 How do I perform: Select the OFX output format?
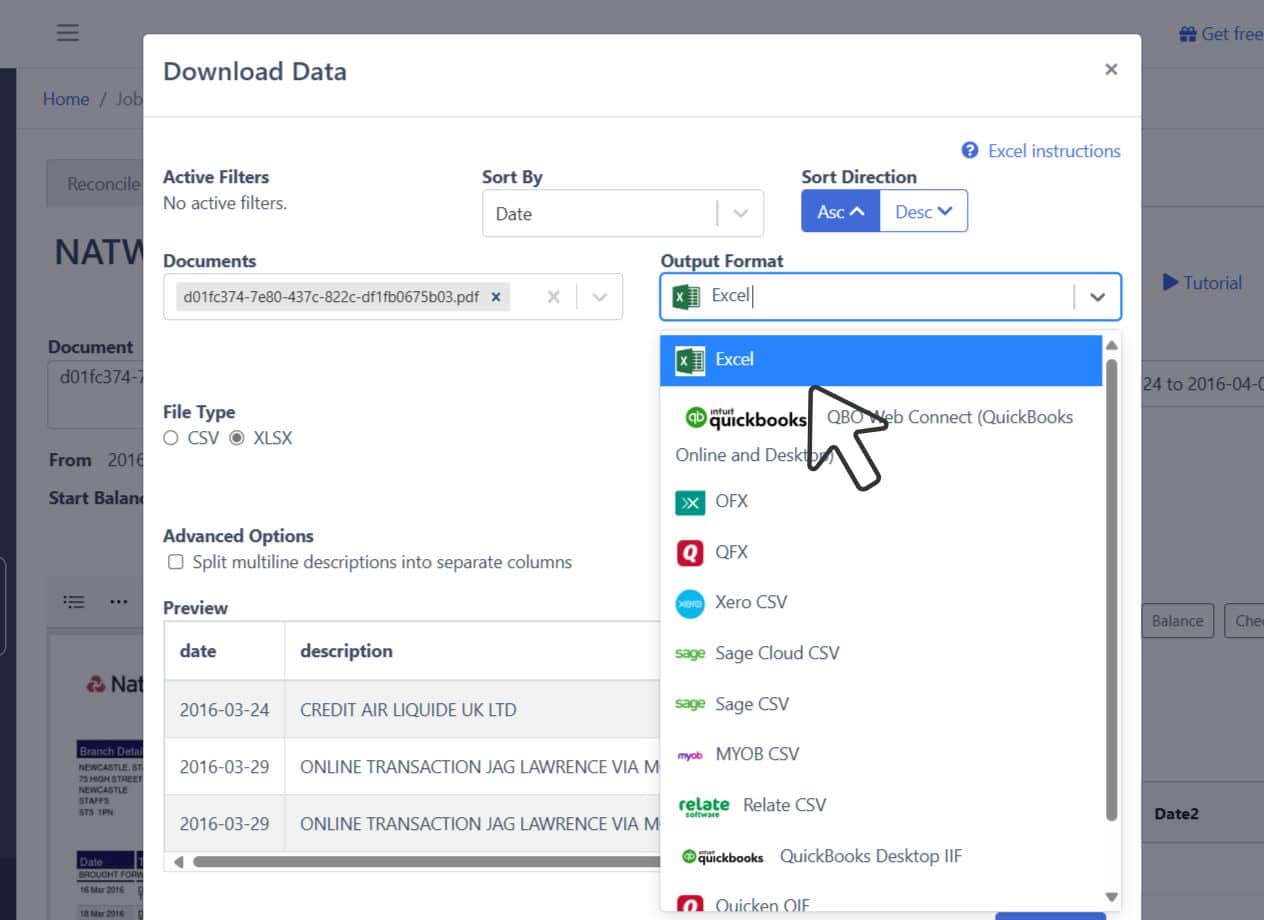(x=881, y=501)
